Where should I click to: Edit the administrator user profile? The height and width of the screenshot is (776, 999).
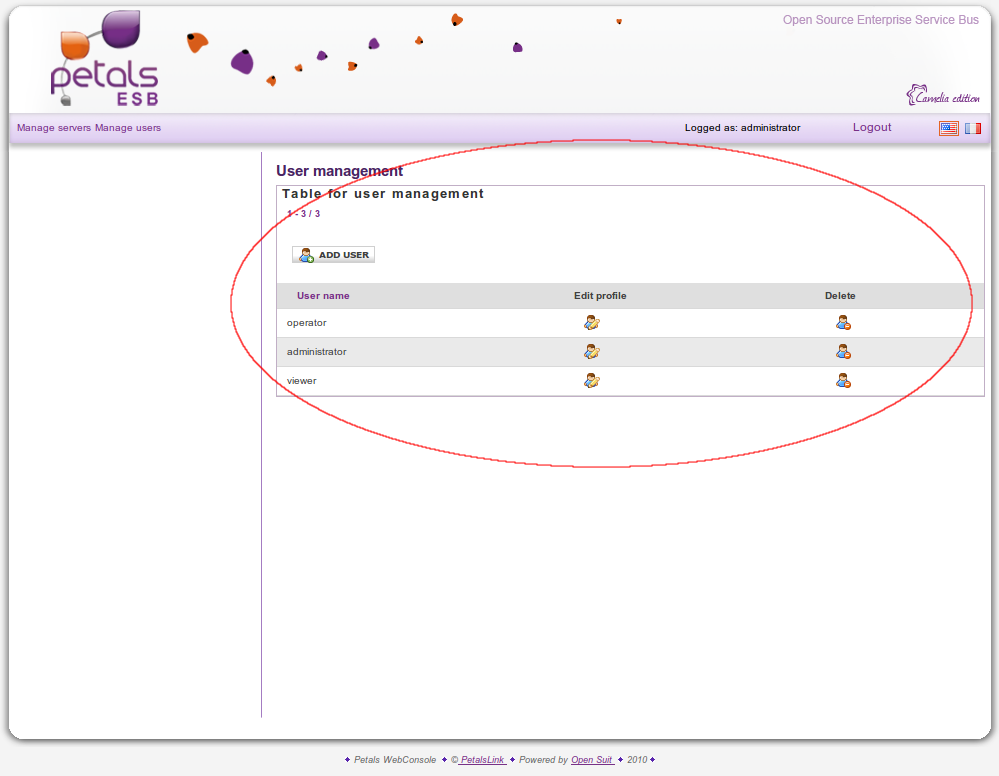tap(592, 352)
